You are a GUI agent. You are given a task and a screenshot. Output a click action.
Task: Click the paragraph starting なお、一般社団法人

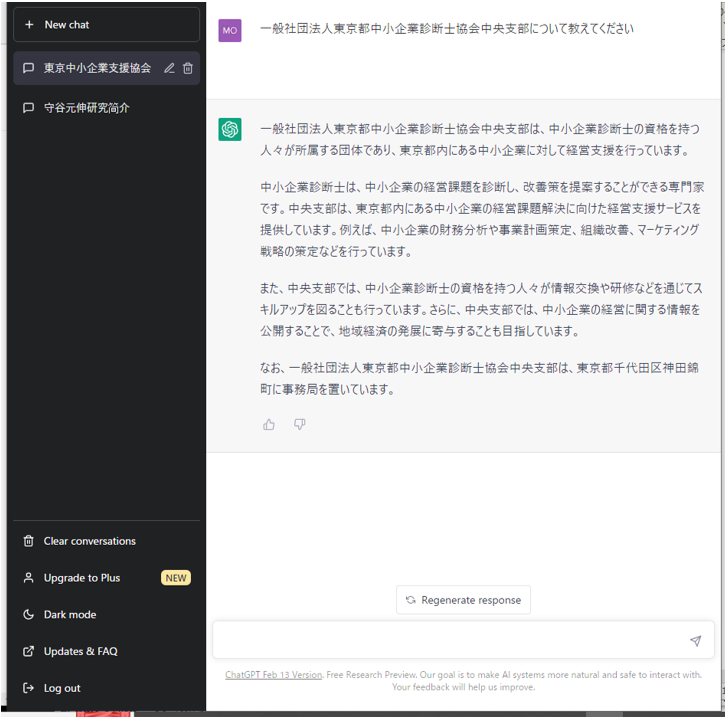click(479, 379)
